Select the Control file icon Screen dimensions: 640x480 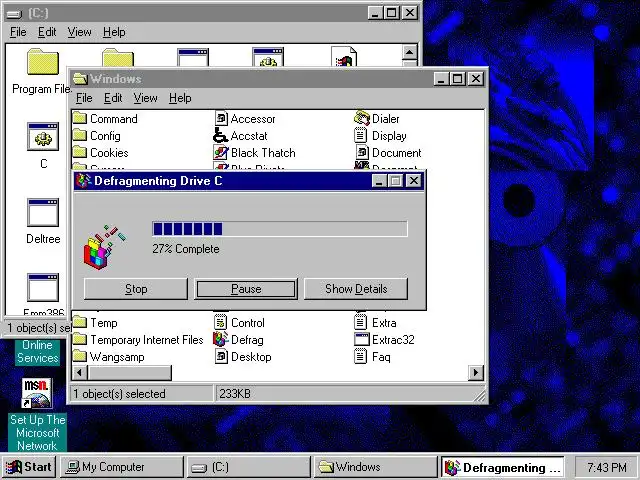[x=221, y=322]
